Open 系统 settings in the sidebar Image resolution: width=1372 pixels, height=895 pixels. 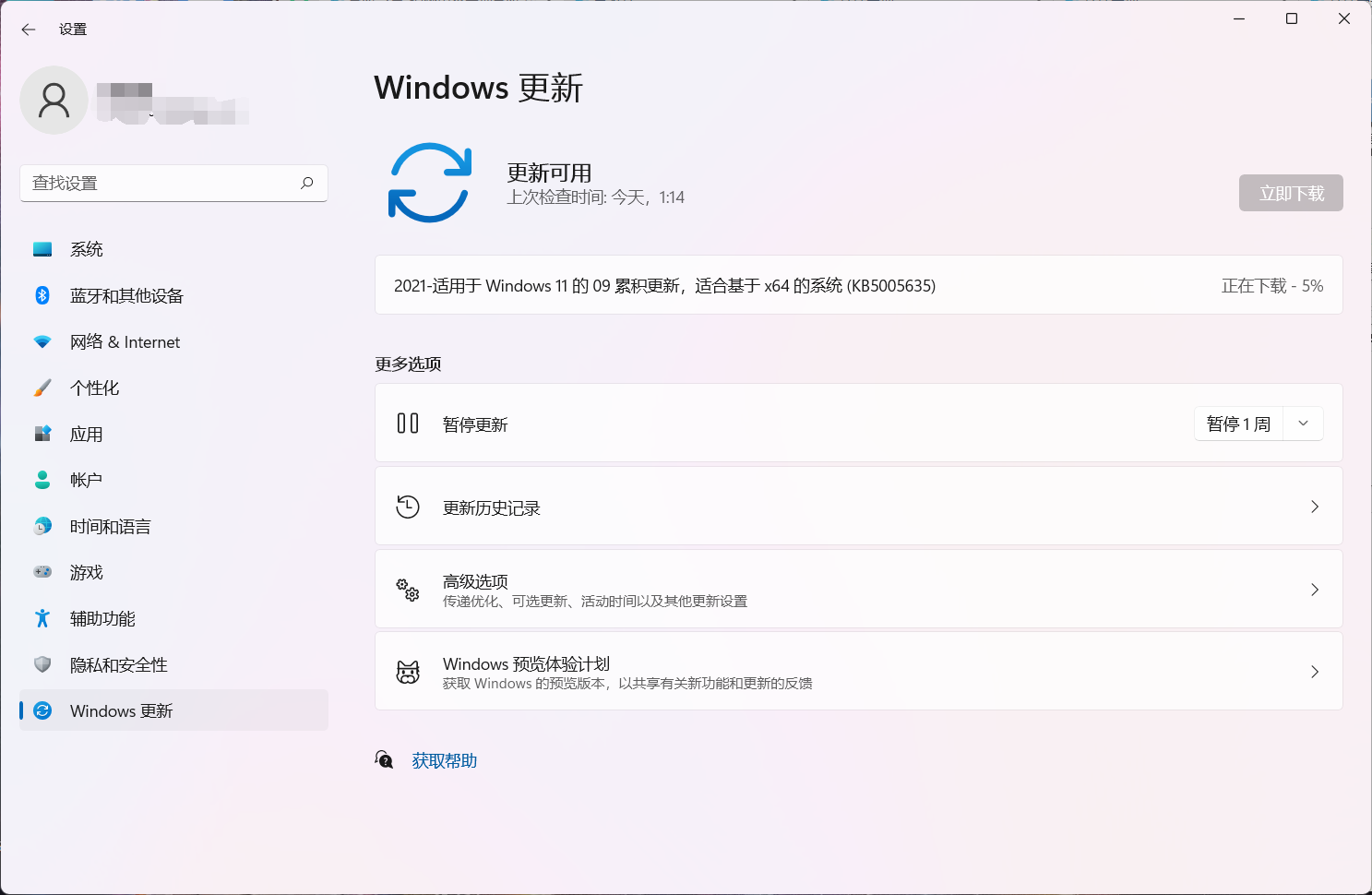[173, 249]
